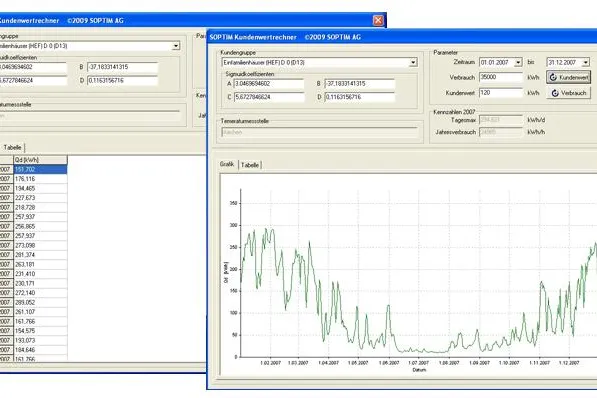Image resolution: width=597 pixels, height=398 pixels.
Task: Click the Temperaturmessstelle field in the front window
Action: 319,133
